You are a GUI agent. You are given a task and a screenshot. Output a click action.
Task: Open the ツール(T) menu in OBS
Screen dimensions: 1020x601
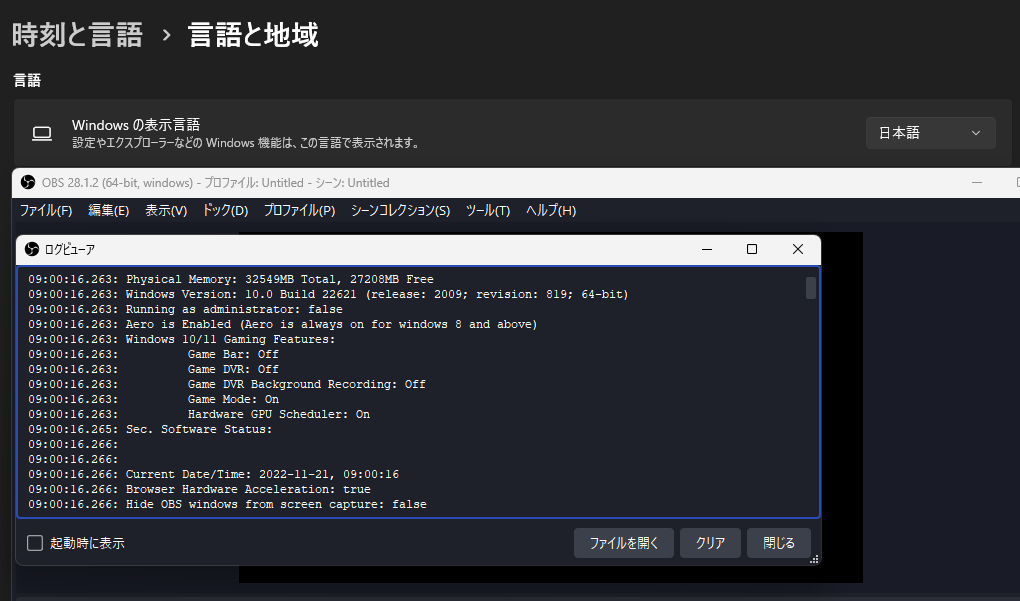[x=488, y=211]
